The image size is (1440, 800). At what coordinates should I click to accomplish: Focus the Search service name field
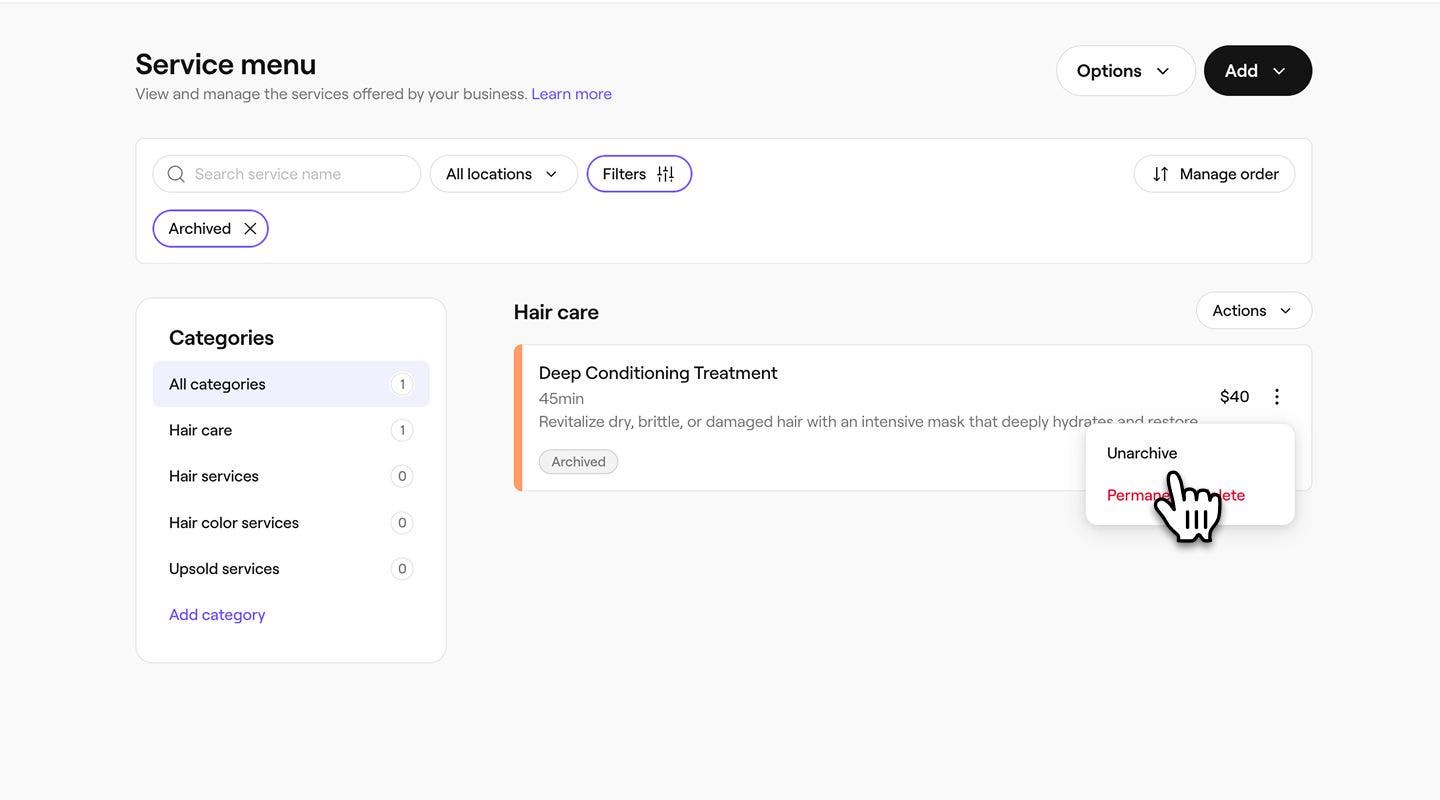point(300,174)
